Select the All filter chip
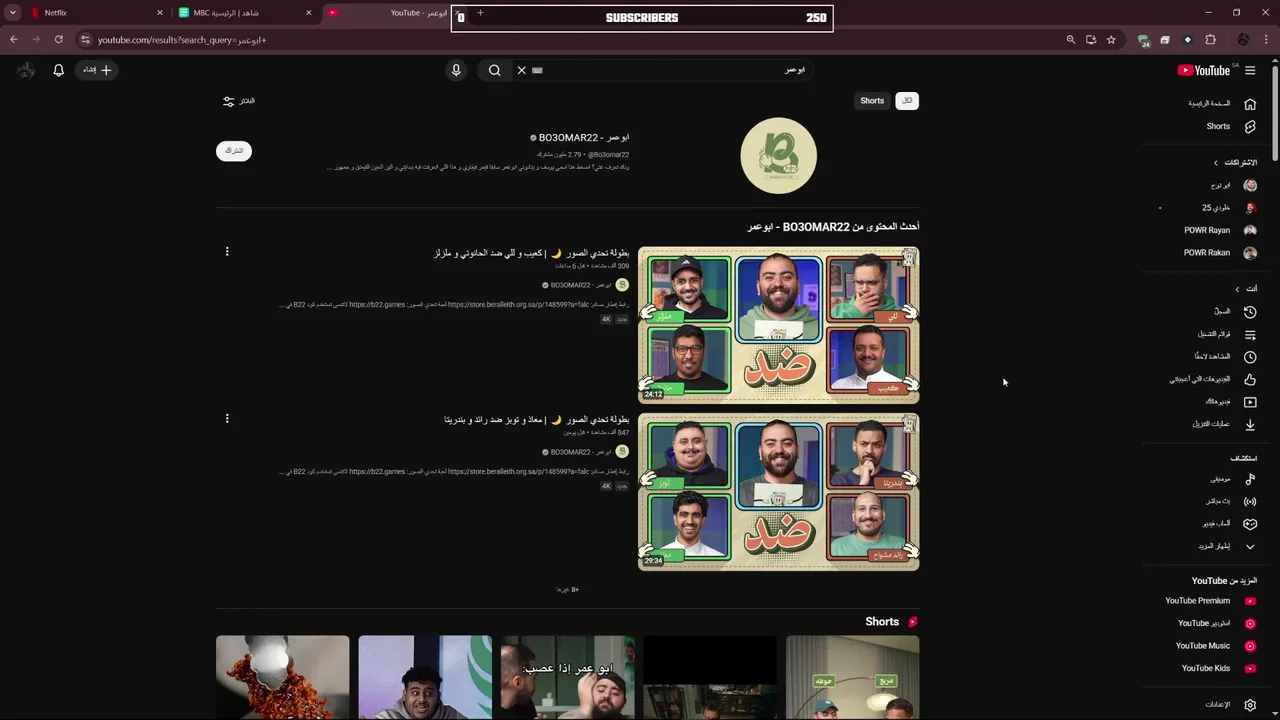The width and height of the screenshot is (1280, 720). tap(907, 101)
